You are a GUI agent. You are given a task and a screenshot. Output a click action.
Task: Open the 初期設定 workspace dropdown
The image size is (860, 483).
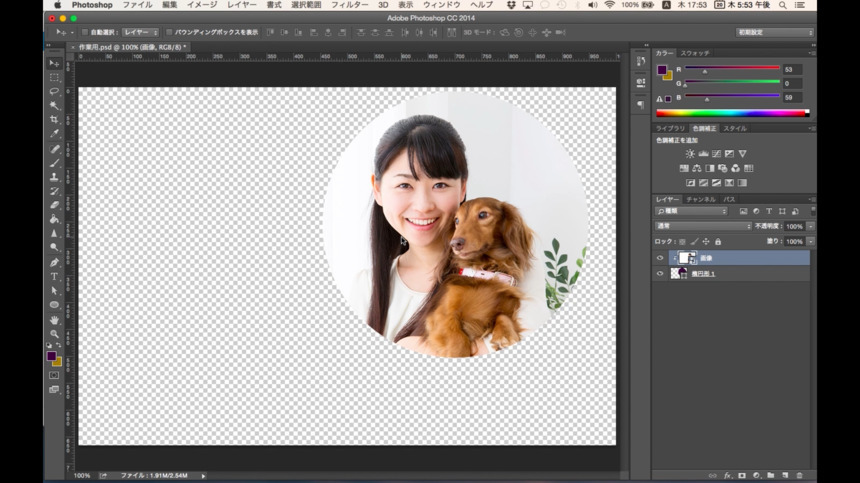pyautogui.click(x=774, y=32)
